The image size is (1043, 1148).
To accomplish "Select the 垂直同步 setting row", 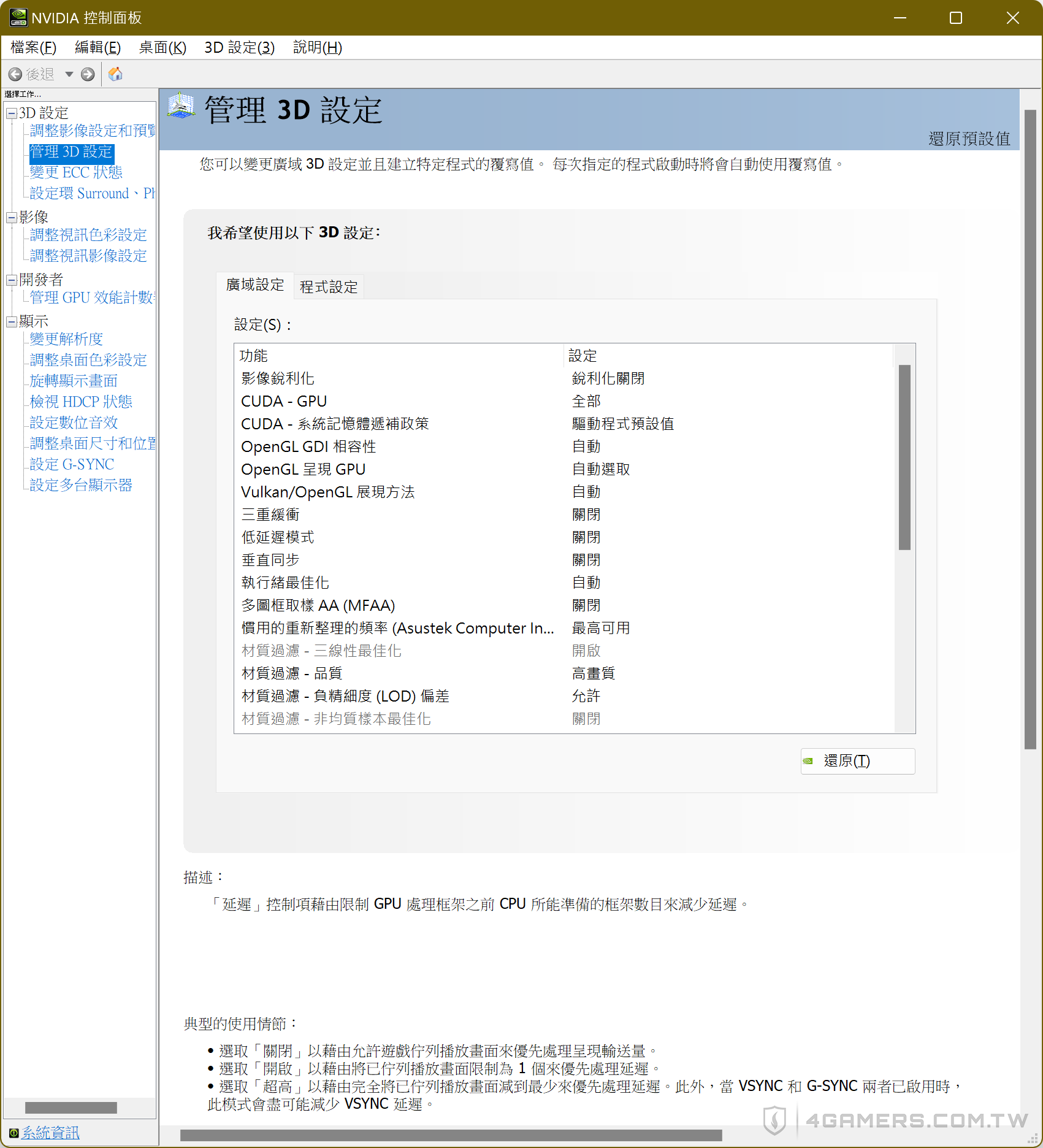I will click(564, 560).
